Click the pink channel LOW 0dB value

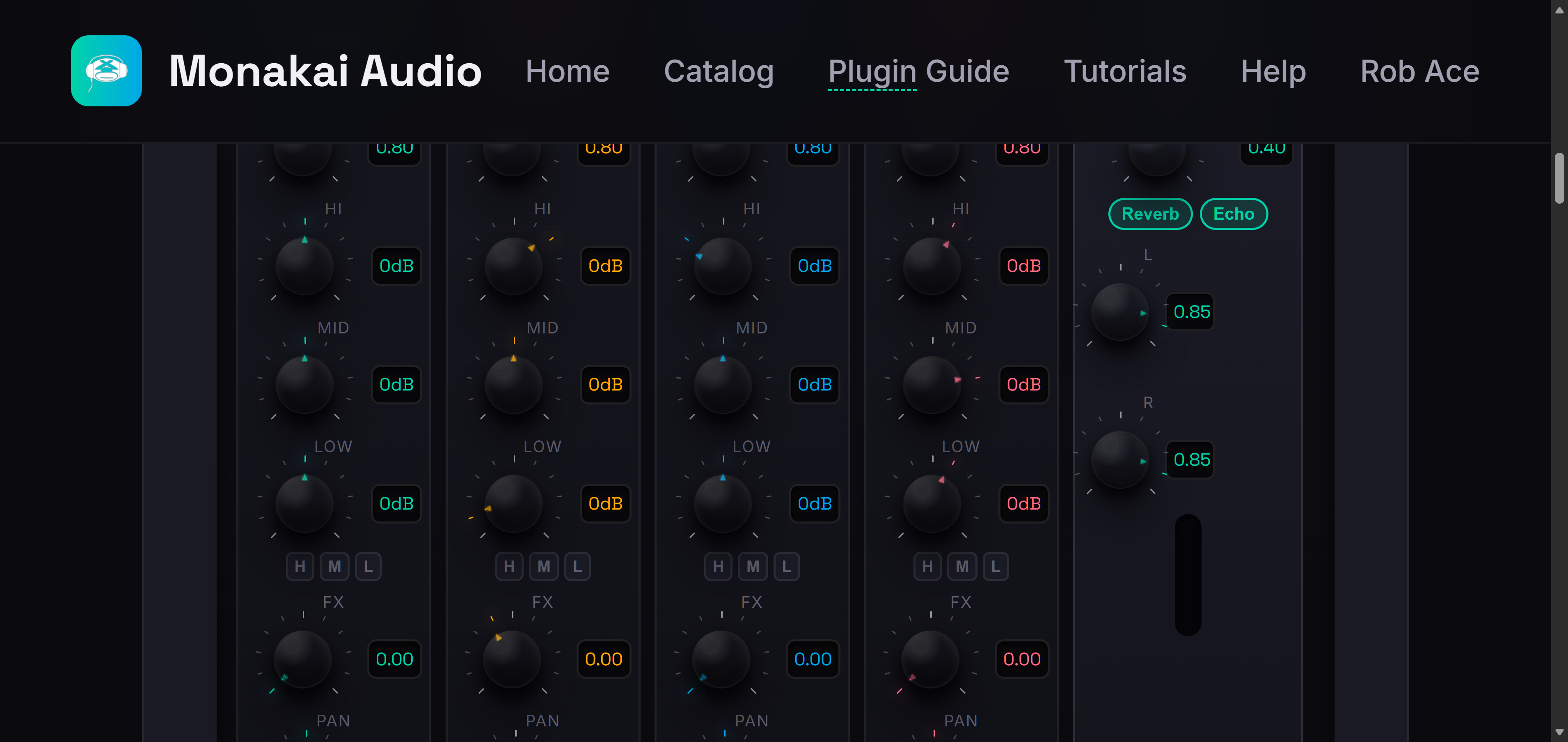1024,504
